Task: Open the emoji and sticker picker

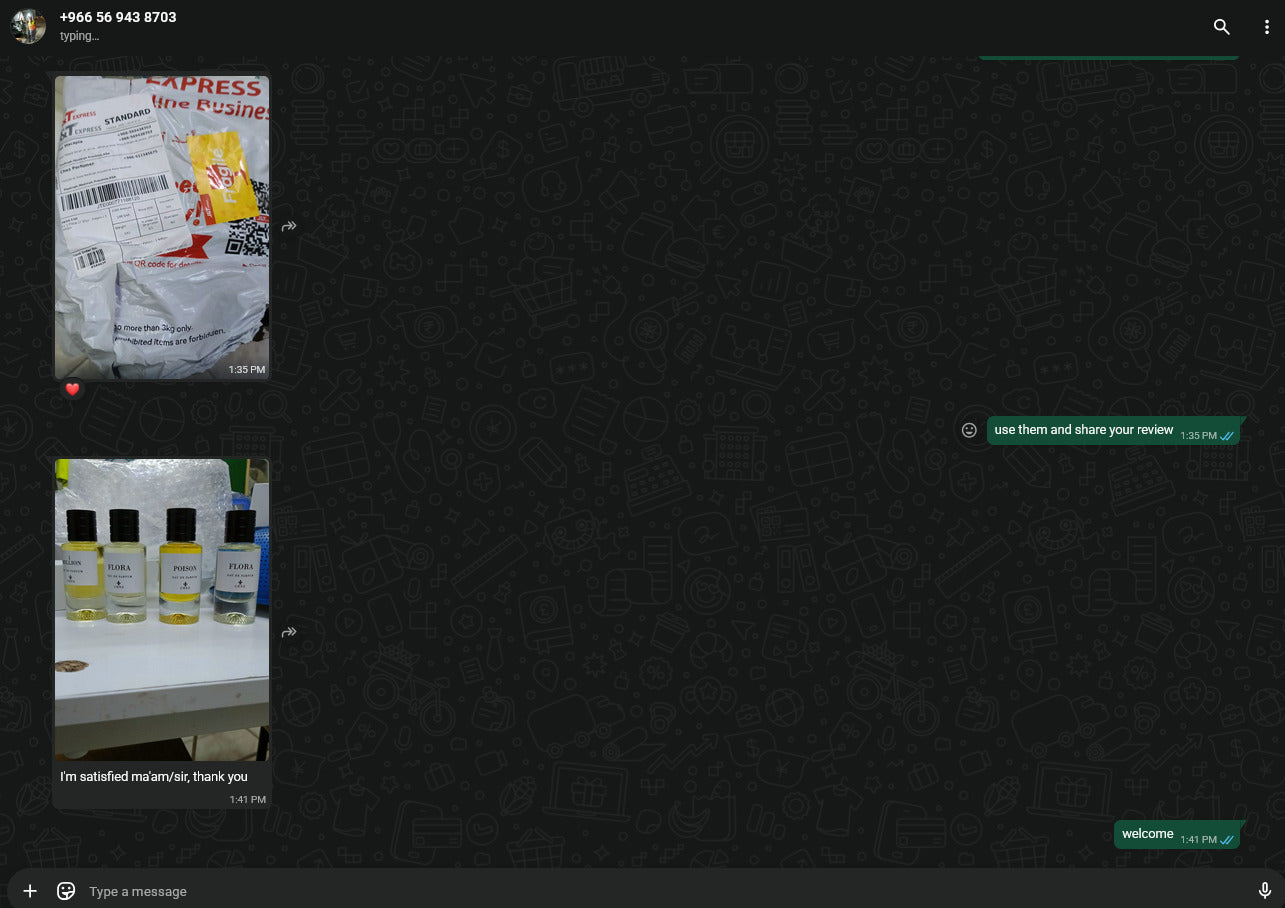Action: [66, 891]
